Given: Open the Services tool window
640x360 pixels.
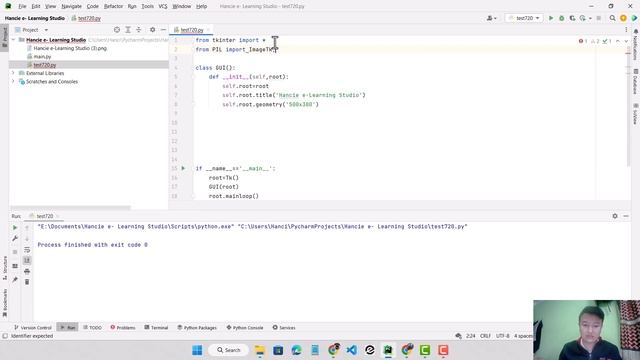Looking at the screenshot, I should [x=284, y=327].
